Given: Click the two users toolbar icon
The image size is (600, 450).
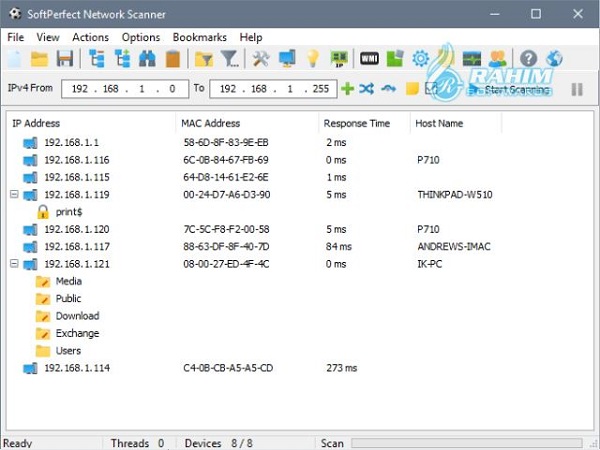Looking at the screenshot, I should [x=497, y=59].
